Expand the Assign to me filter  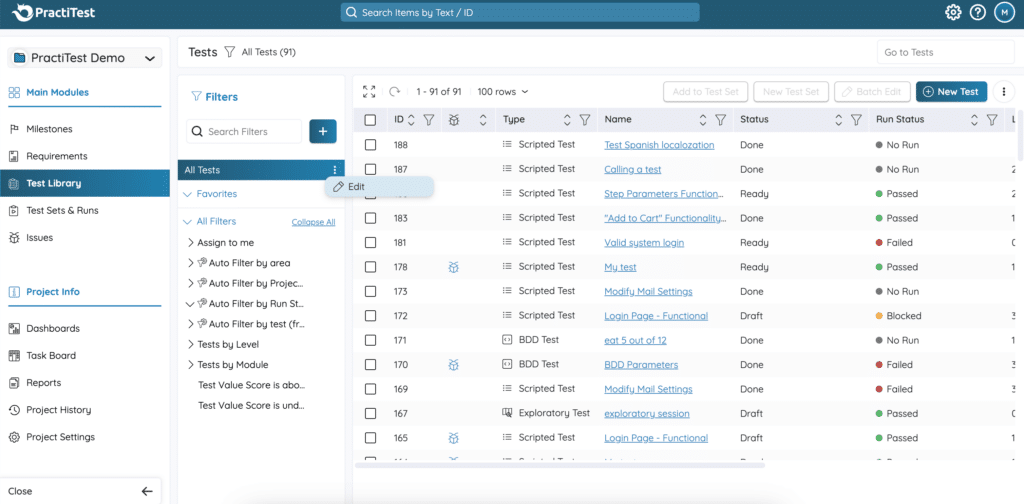(x=191, y=243)
